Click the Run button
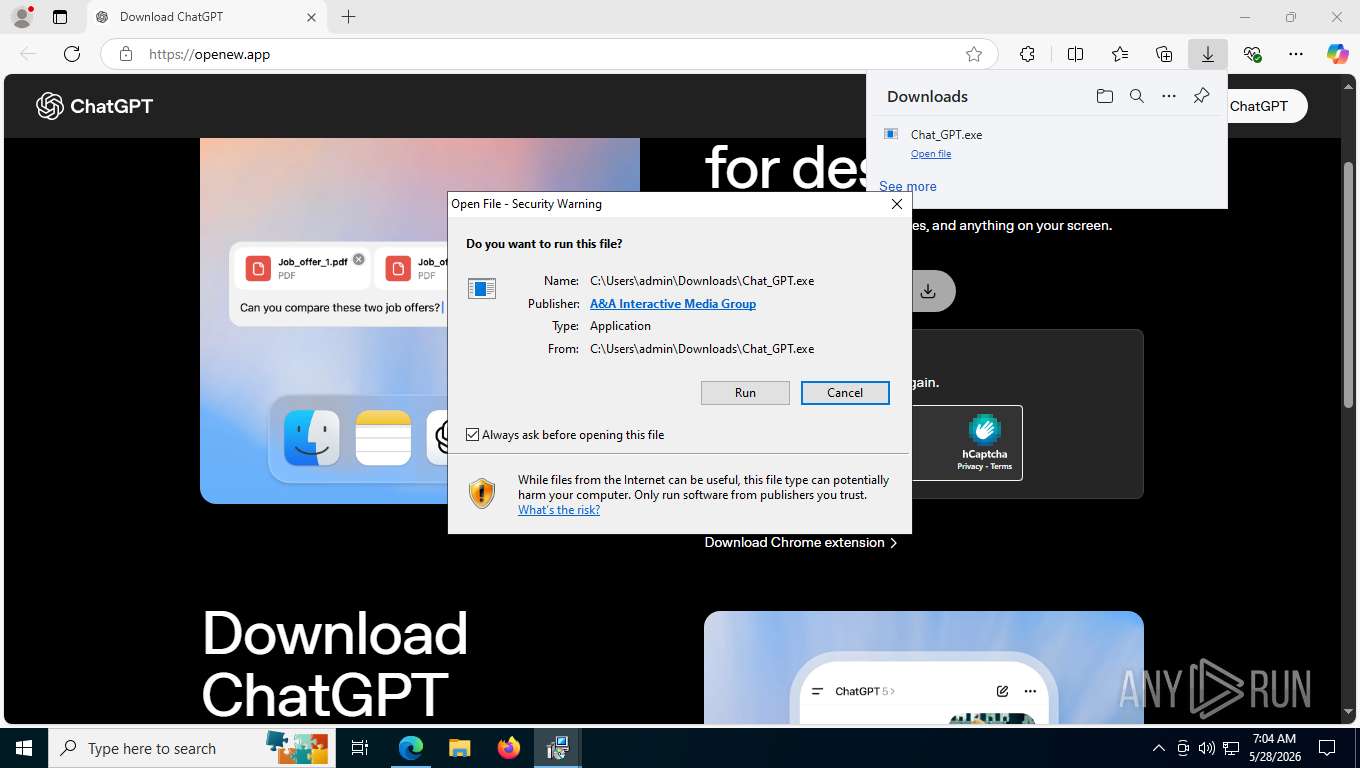 pos(745,393)
